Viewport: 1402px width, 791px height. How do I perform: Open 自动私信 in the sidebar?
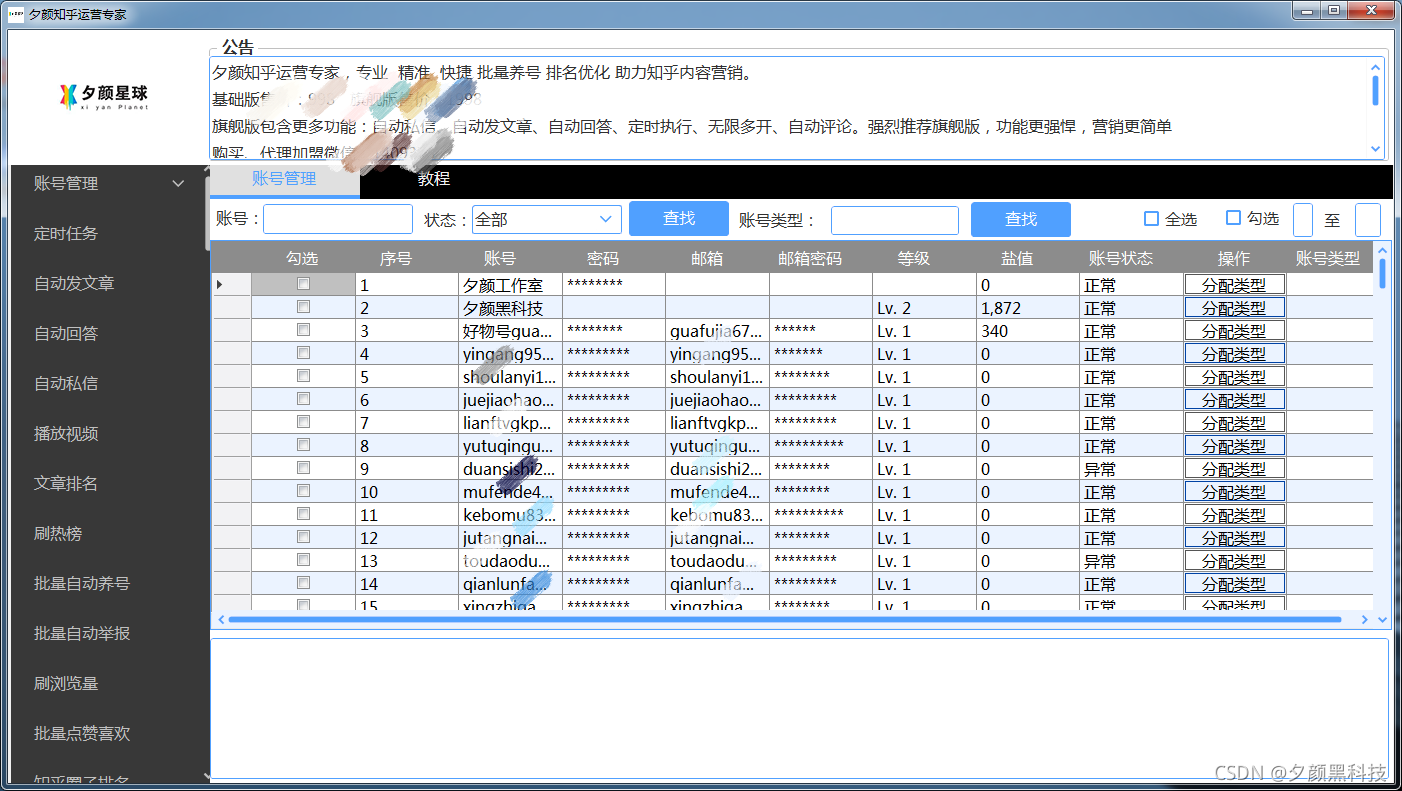[x=66, y=383]
